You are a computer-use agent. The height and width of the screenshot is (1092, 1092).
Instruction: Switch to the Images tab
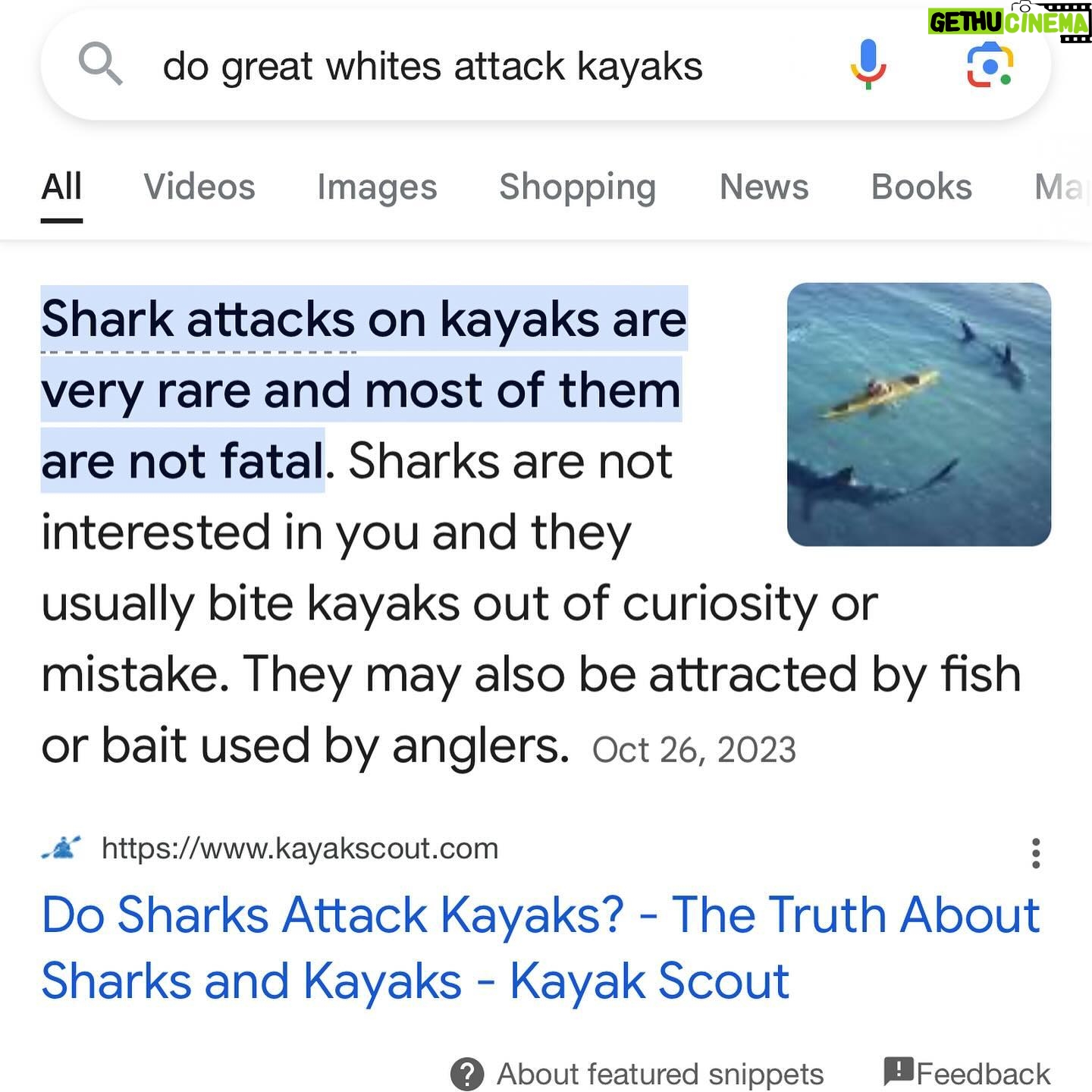click(x=377, y=187)
